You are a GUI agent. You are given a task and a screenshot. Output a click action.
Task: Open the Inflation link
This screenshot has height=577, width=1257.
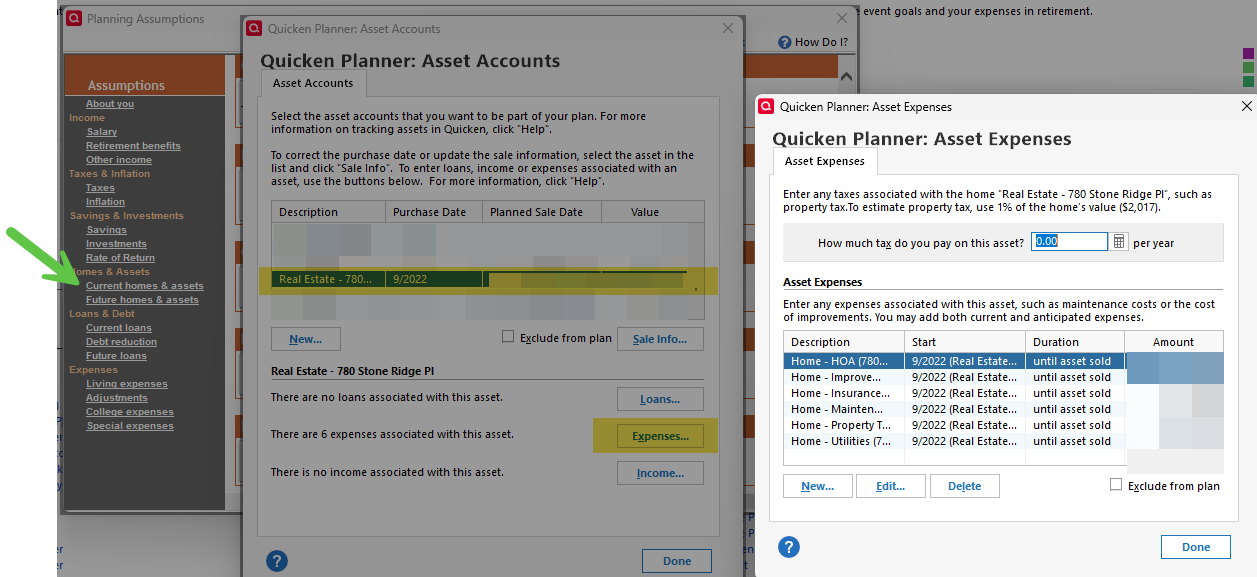pos(106,202)
